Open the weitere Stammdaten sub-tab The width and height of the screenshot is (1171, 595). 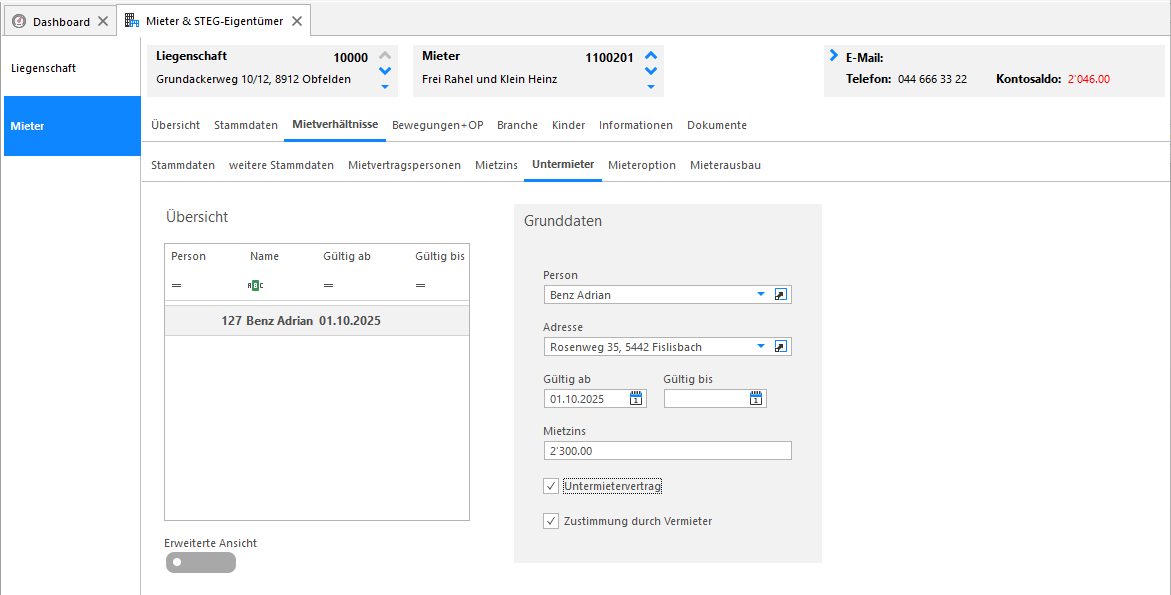click(282, 165)
